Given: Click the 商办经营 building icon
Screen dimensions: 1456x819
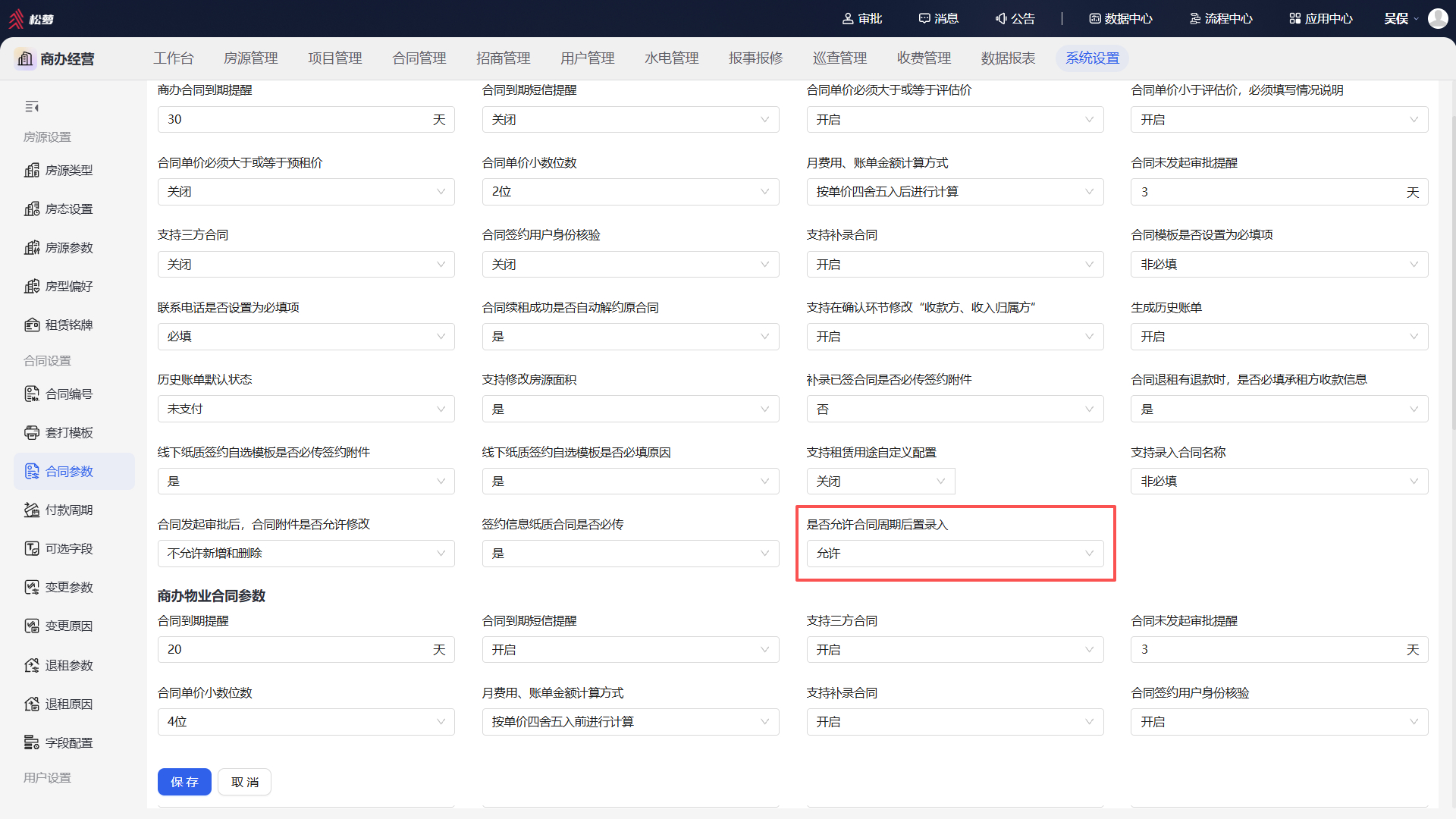Looking at the screenshot, I should click(x=25, y=58).
